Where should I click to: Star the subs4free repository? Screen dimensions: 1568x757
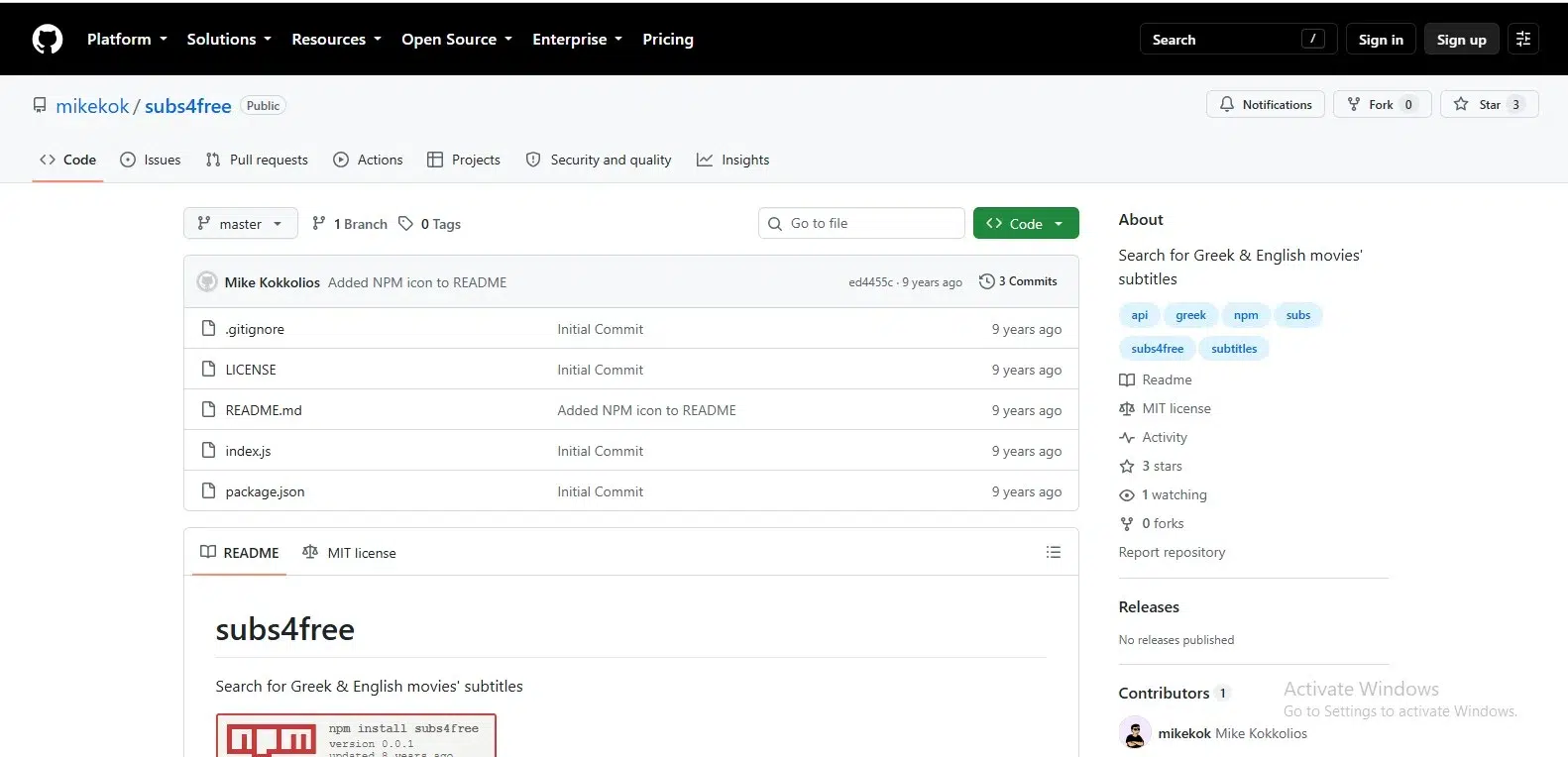point(1490,104)
